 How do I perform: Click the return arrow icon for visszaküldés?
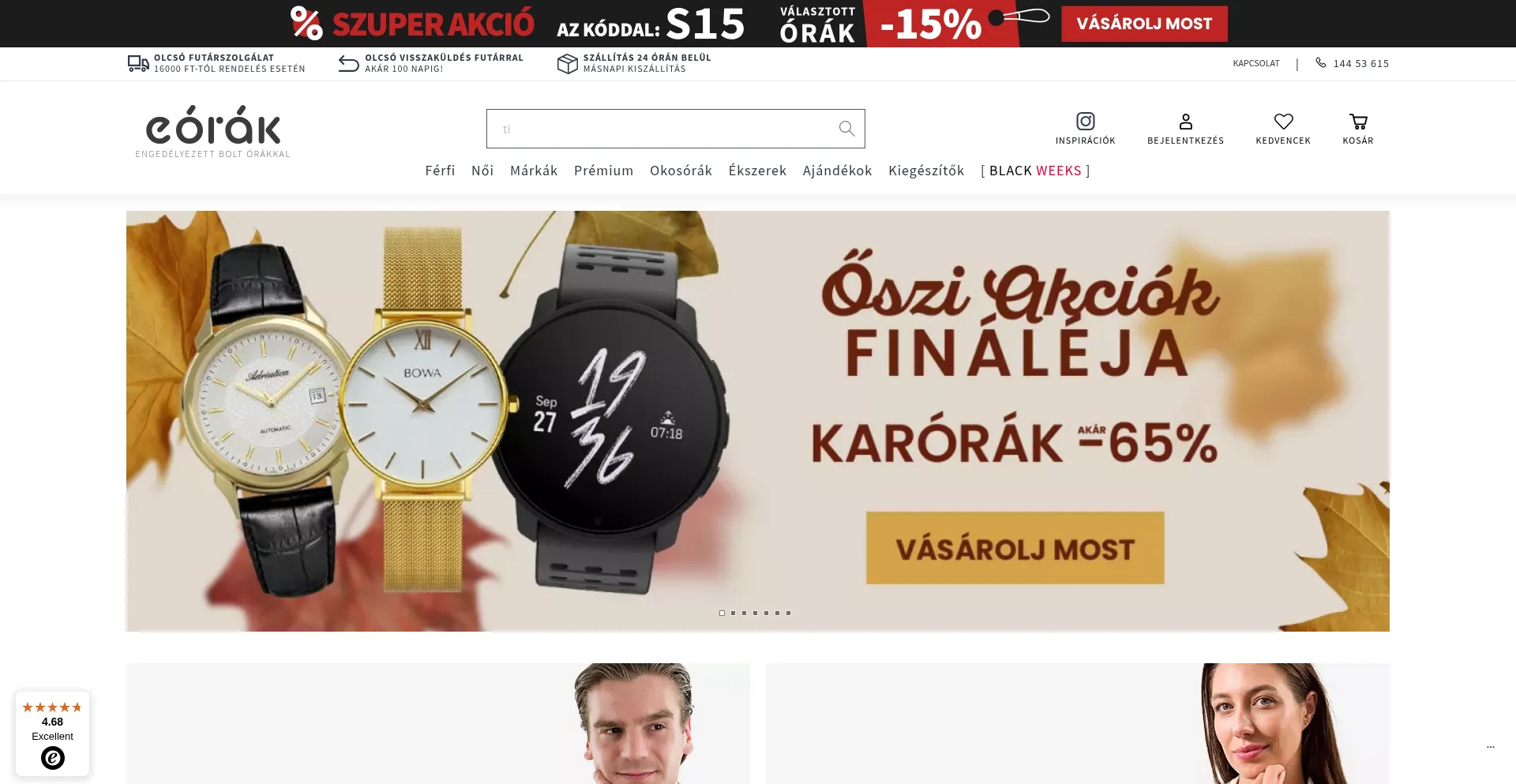348,63
